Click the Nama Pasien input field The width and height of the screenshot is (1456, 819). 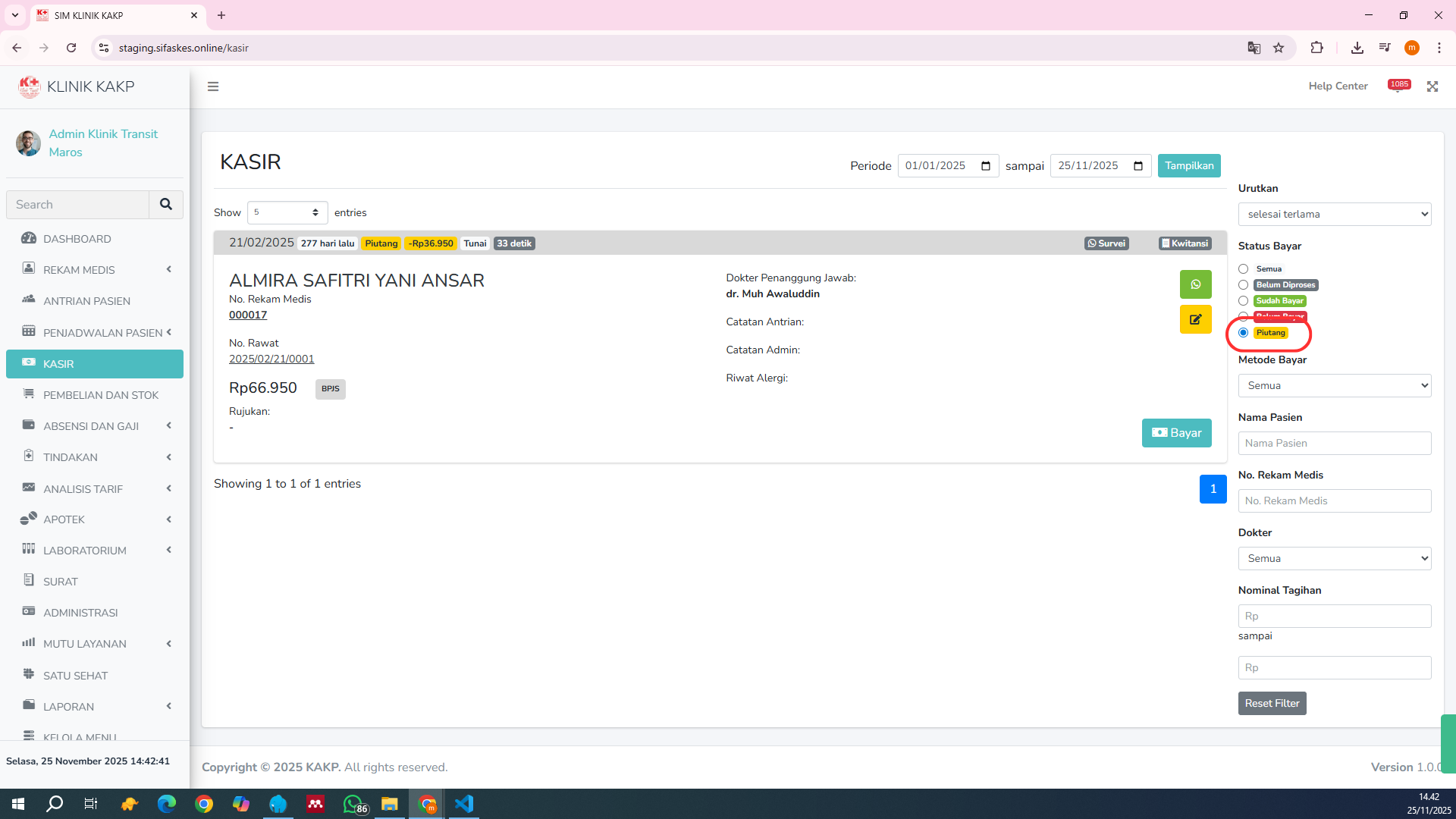tap(1334, 444)
